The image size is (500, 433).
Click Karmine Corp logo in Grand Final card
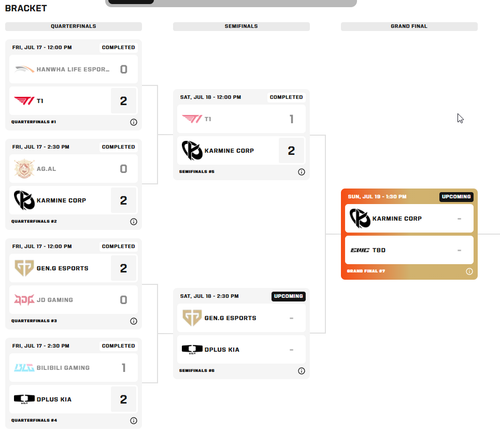pos(360,218)
